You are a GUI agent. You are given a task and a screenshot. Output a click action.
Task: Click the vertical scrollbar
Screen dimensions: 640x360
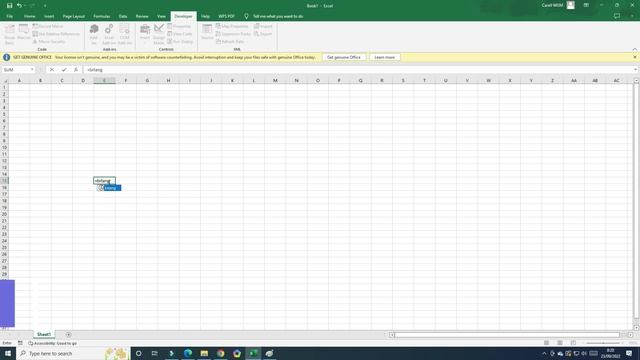(x=636, y=202)
